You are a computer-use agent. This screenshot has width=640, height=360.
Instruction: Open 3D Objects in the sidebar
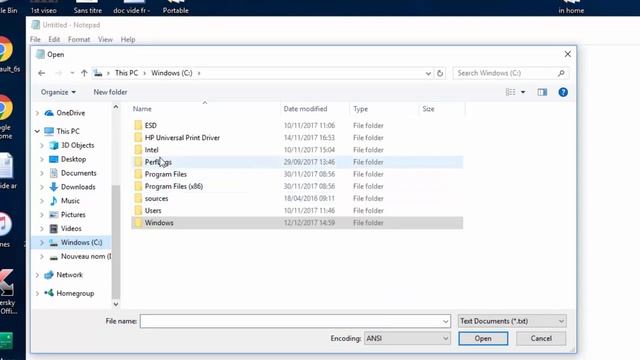click(78, 145)
